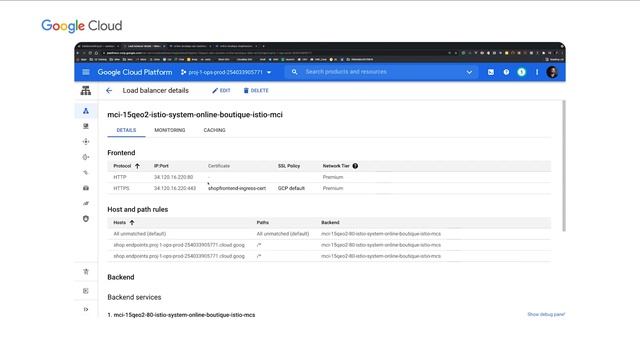Click the Premium cell in HTTP row
The width and height of the screenshot is (640, 360).
tap(333, 177)
